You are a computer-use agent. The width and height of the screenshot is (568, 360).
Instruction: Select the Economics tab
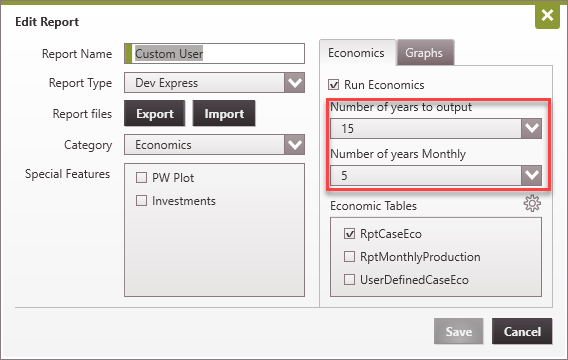pos(357,53)
